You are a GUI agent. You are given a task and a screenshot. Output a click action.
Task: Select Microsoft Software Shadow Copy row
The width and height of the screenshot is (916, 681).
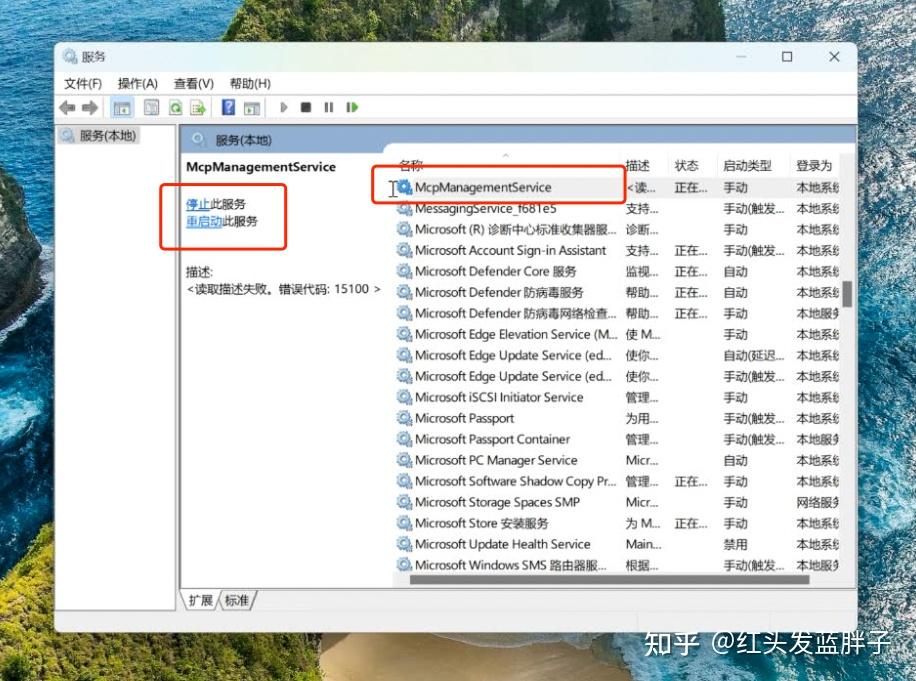click(616, 481)
